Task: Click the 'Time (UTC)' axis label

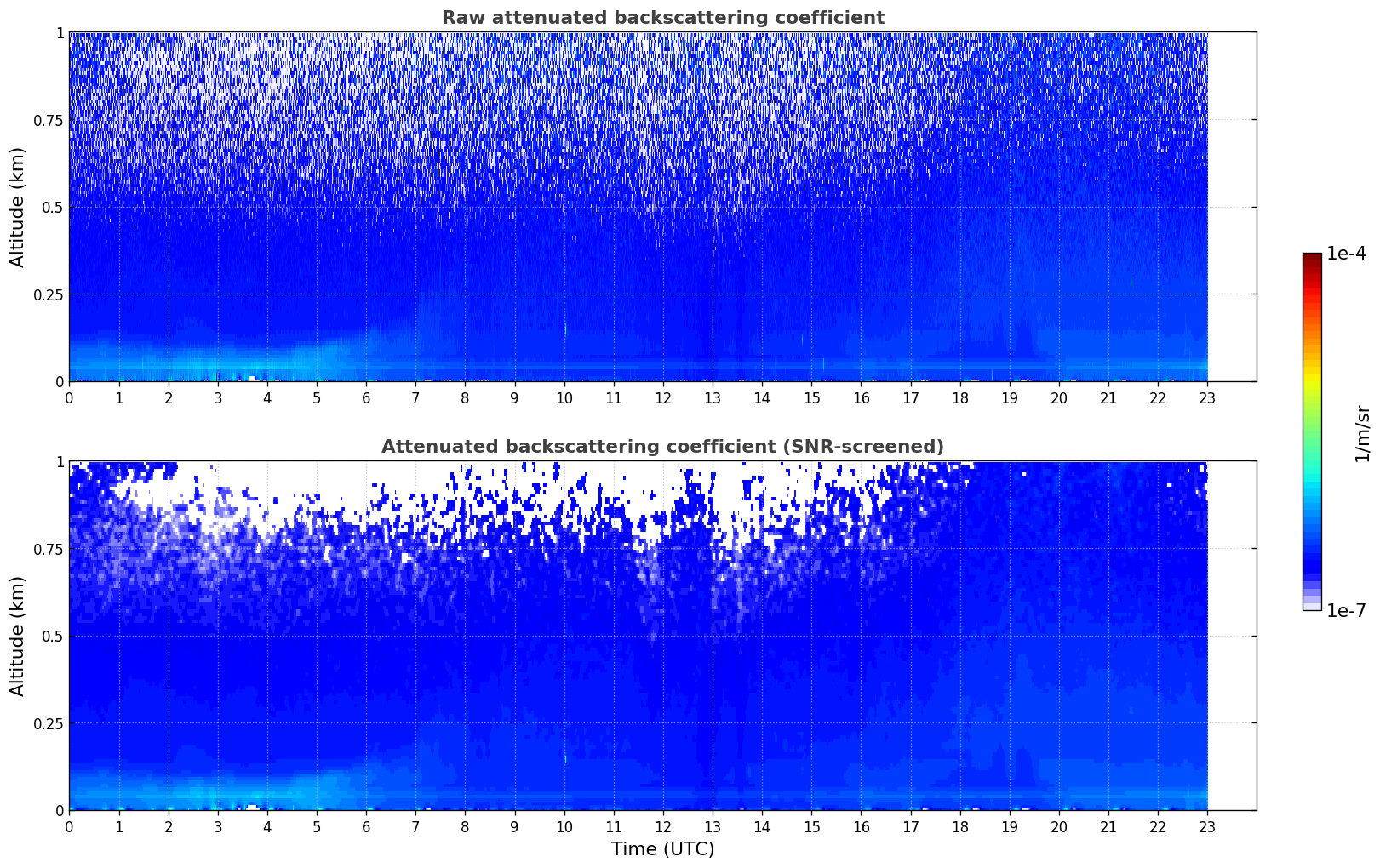Action: point(662,849)
